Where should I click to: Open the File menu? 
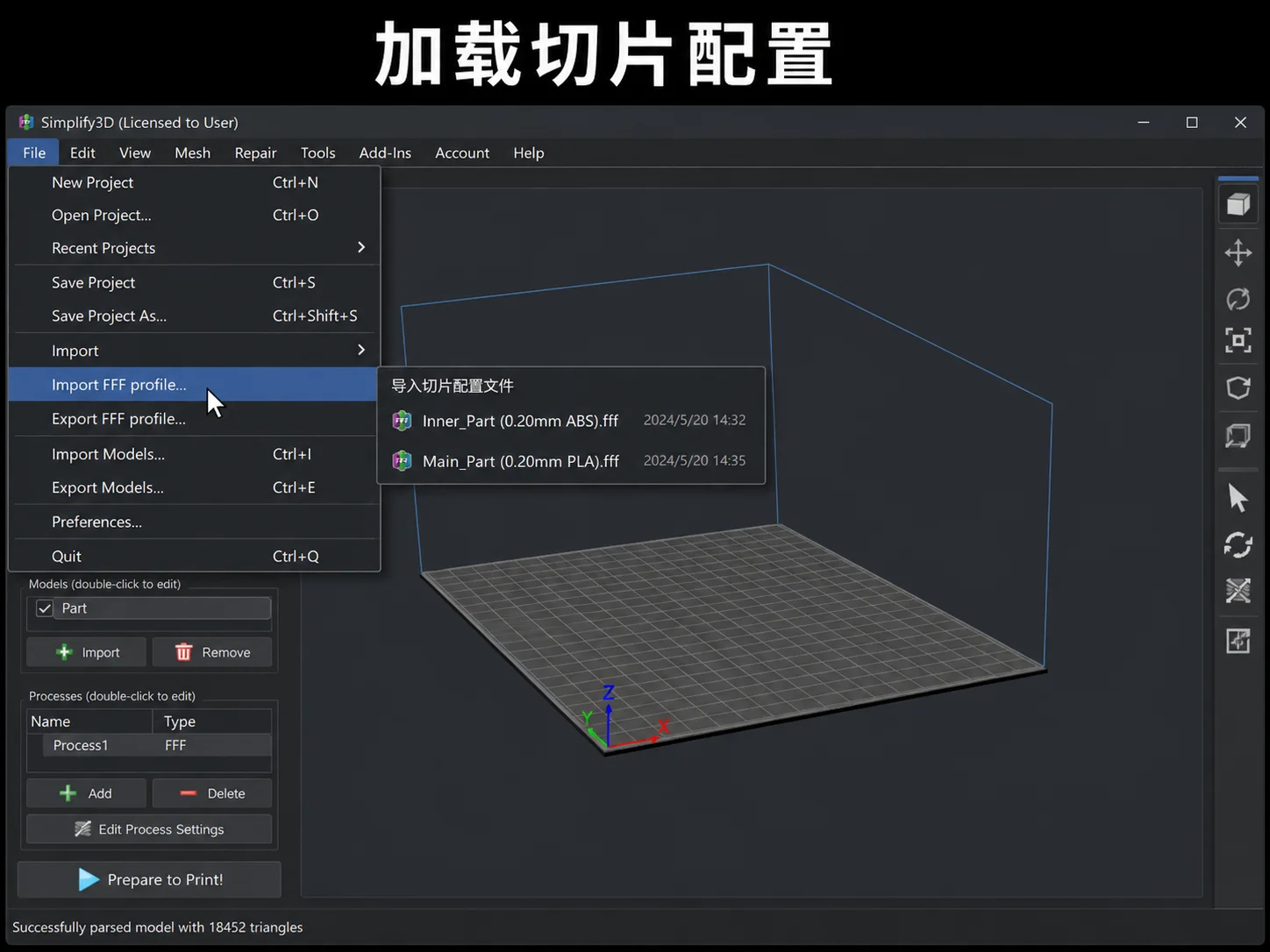(34, 153)
